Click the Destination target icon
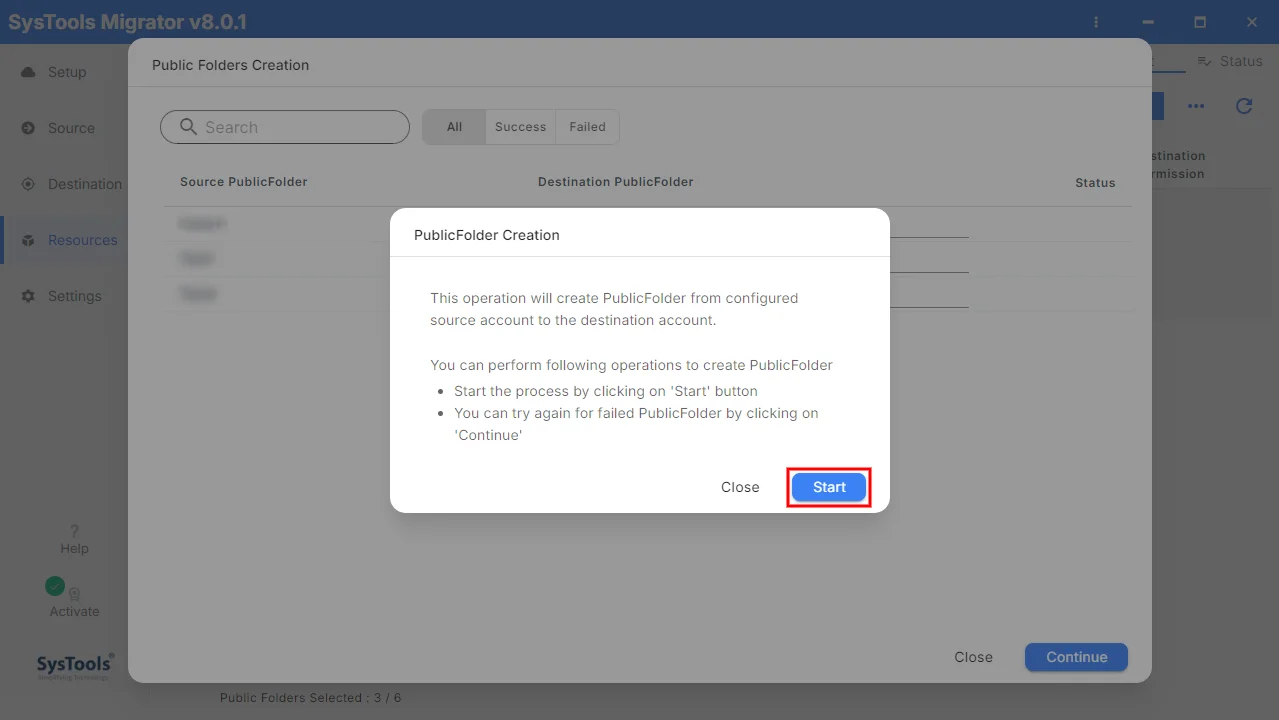Image resolution: width=1279 pixels, height=720 pixels. [28, 184]
